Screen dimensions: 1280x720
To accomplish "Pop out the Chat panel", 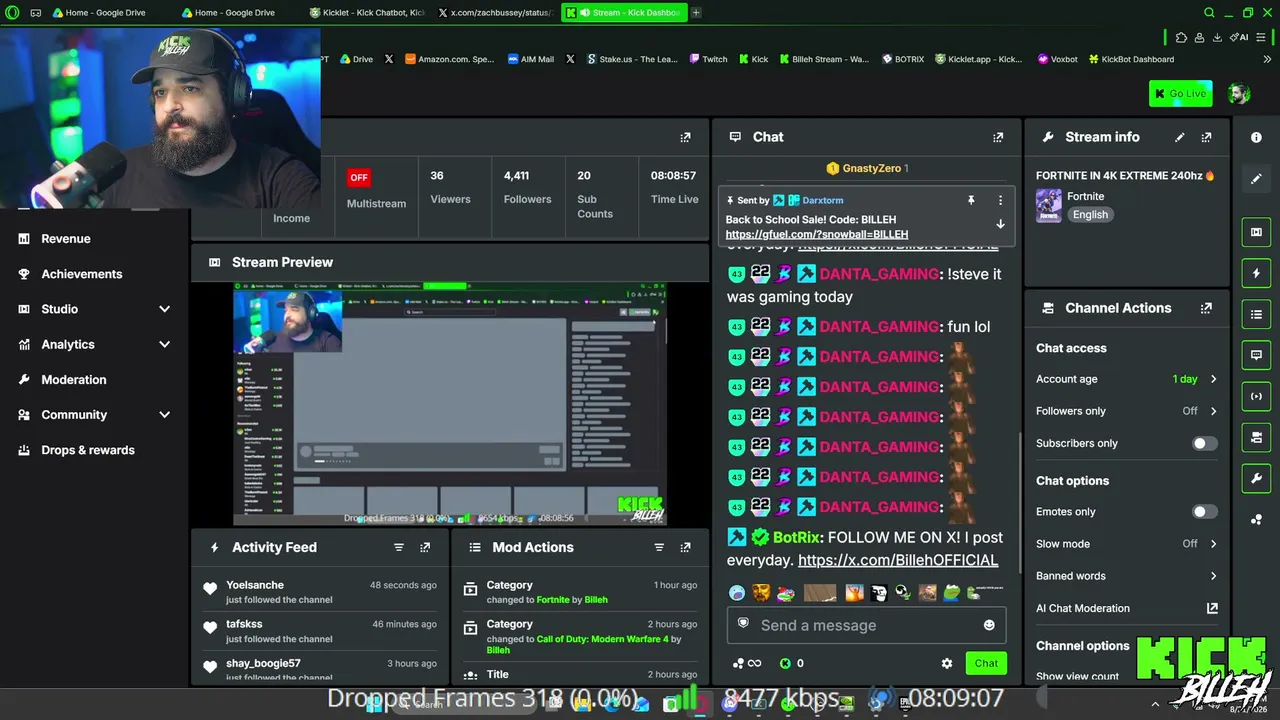I will (x=998, y=137).
